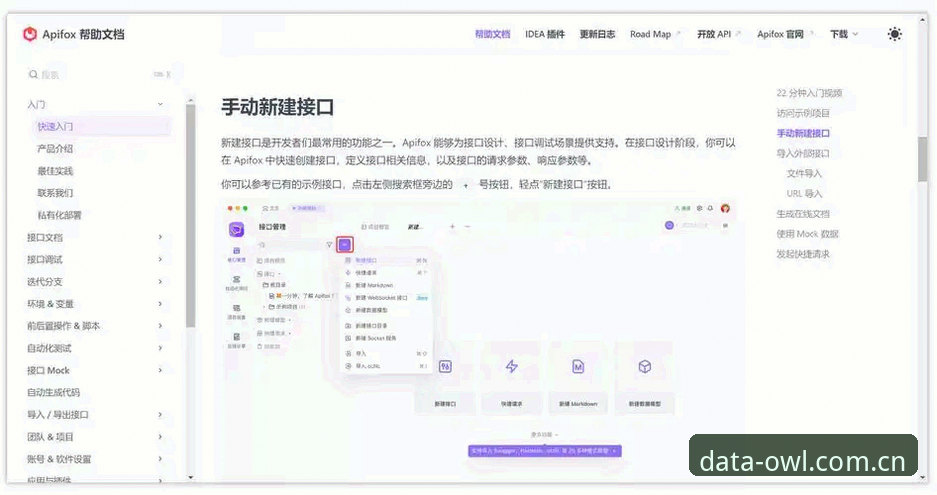Click the sidebar scrollbar thumb
Viewport: 937px width, 495px height.
pyautogui.click(x=191, y=216)
